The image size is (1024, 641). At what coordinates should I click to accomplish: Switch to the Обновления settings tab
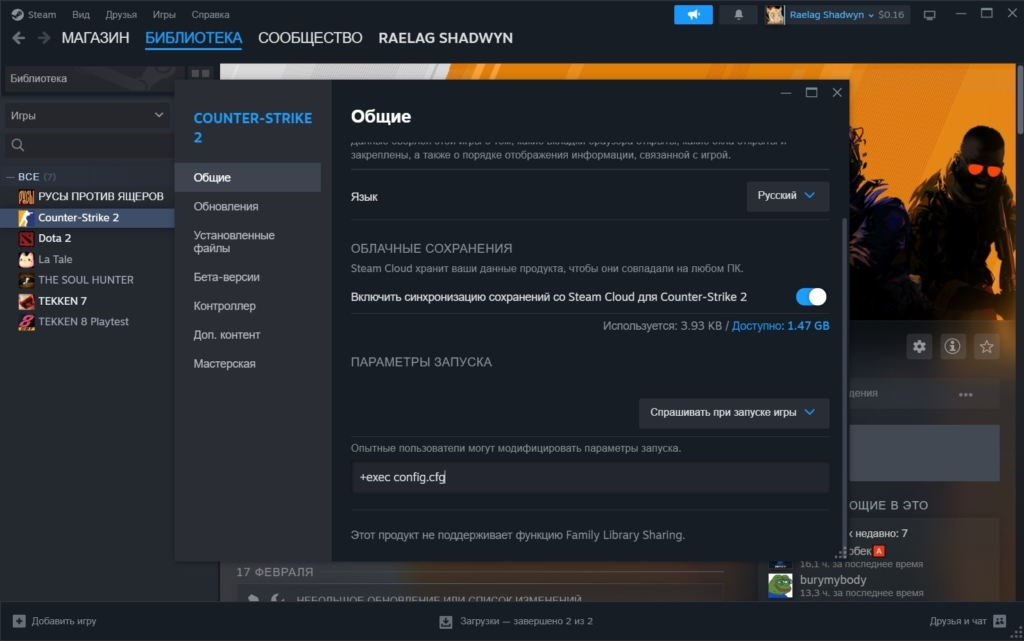point(226,206)
